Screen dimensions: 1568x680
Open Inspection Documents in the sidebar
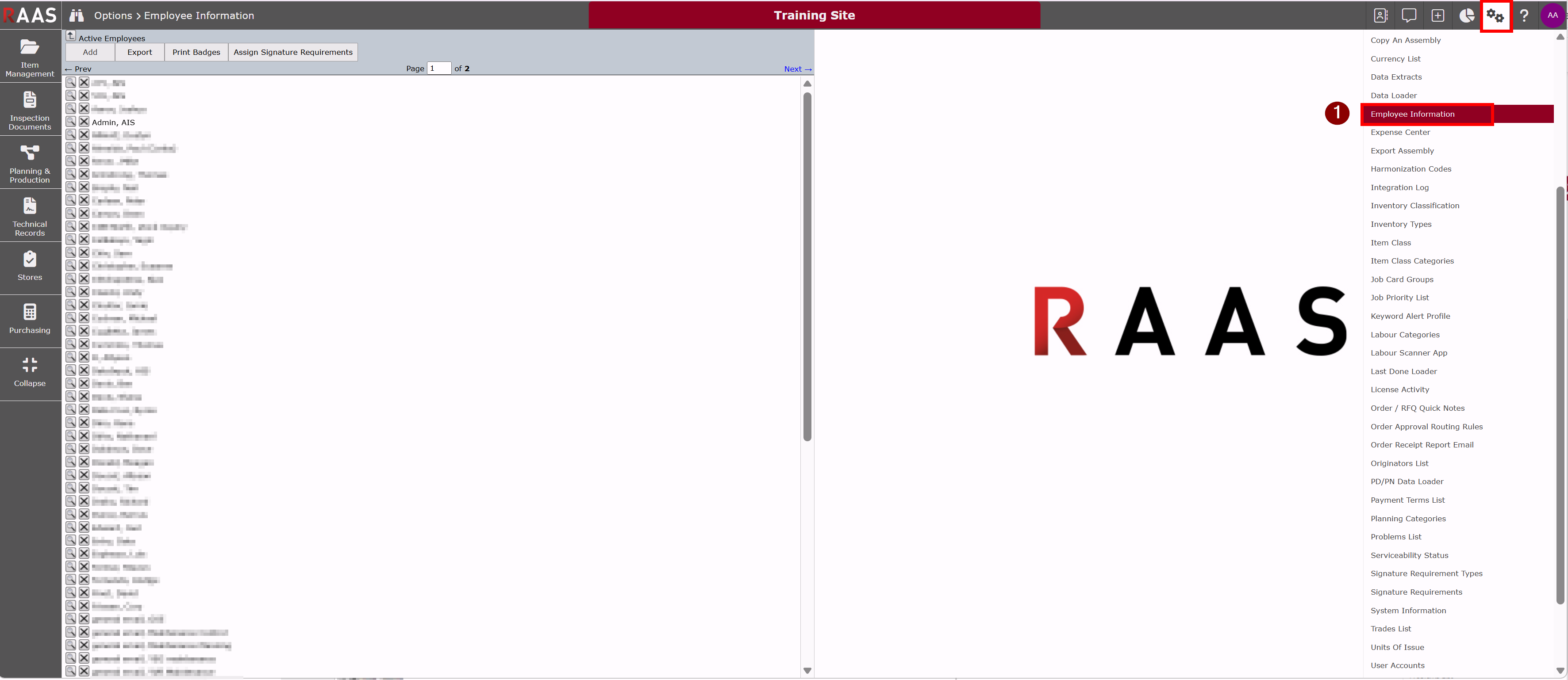pos(30,110)
